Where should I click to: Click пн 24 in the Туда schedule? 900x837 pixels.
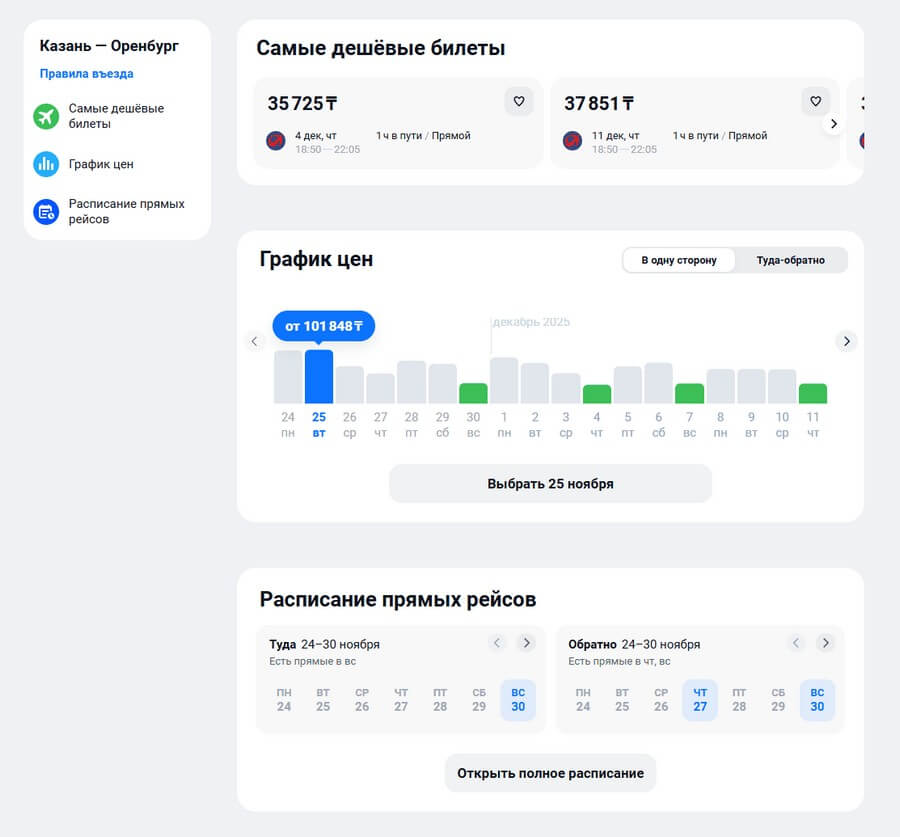coord(284,700)
